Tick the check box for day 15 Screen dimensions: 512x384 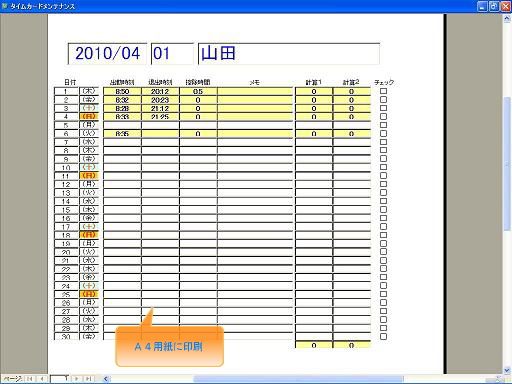pyautogui.click(x=383, y=209)
